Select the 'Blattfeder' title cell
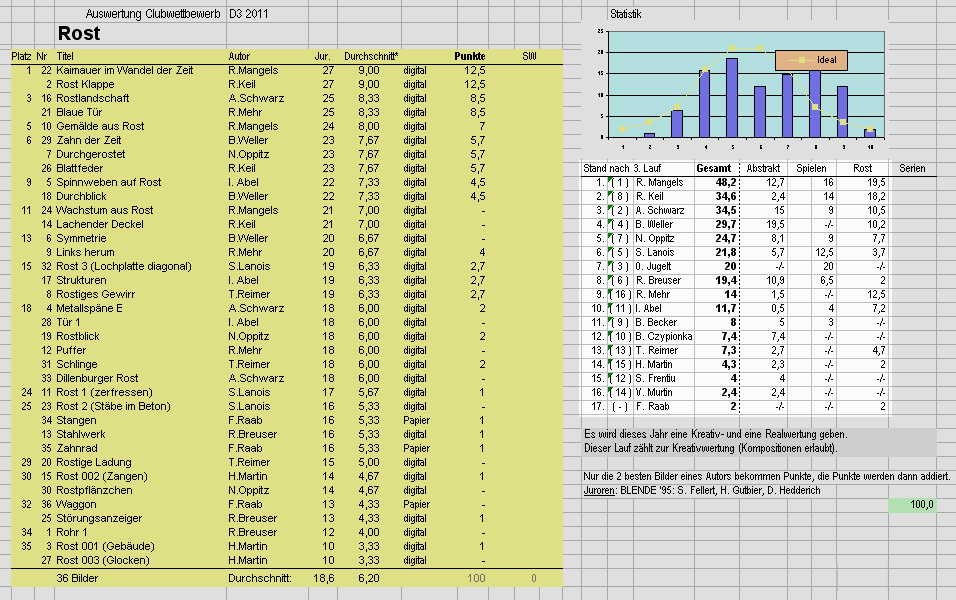956x600 pixels. coord(80,168)
